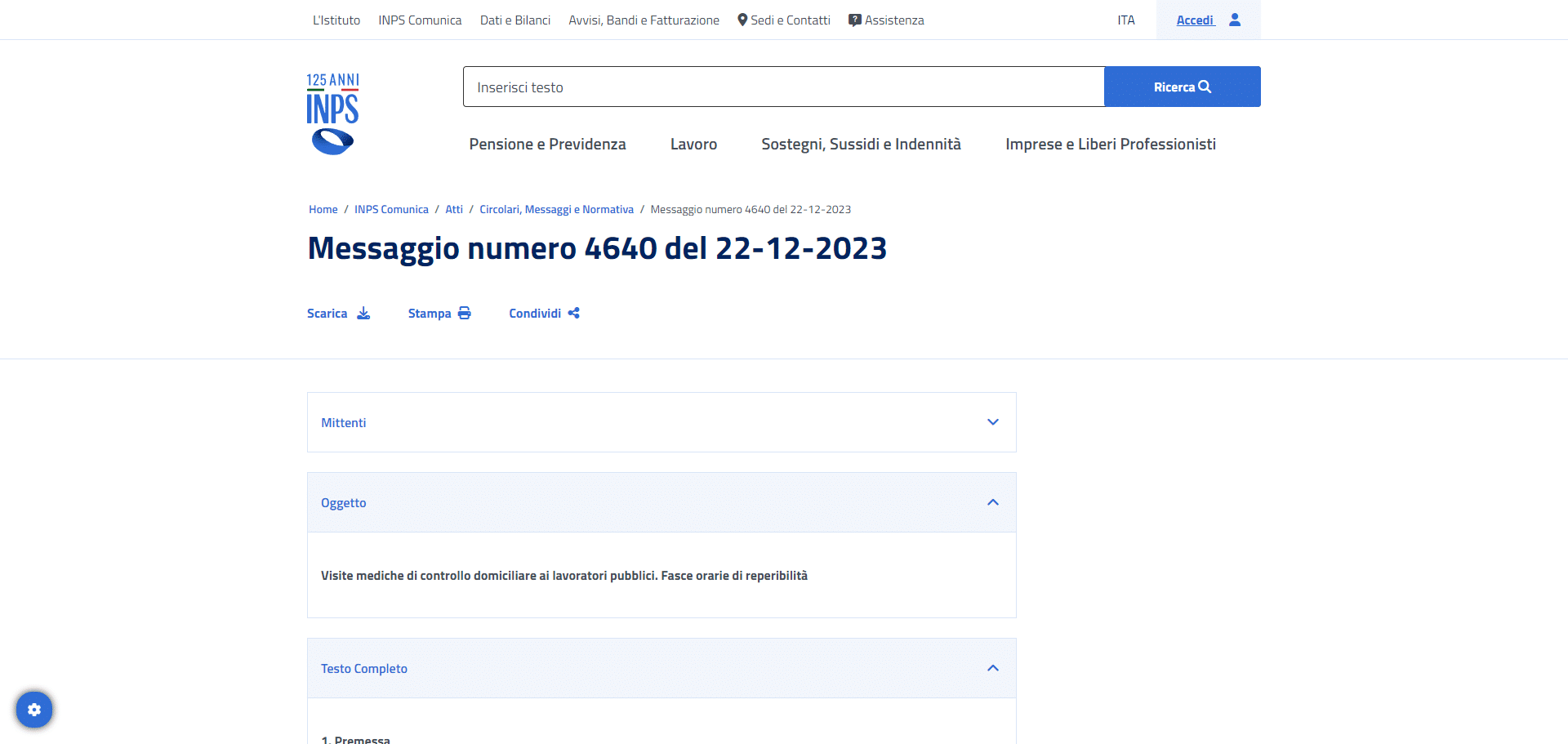Click the location pin icon near Sedi e Contatti

(742, 20)
